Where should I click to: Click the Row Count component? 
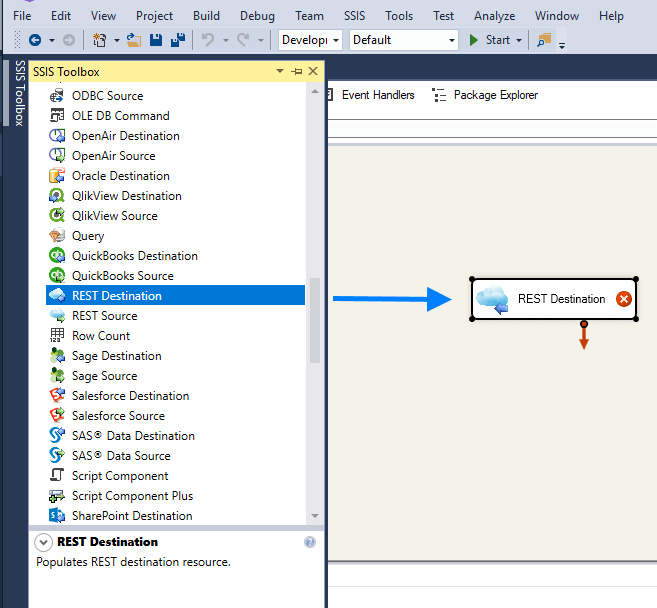tap(100, 336)
